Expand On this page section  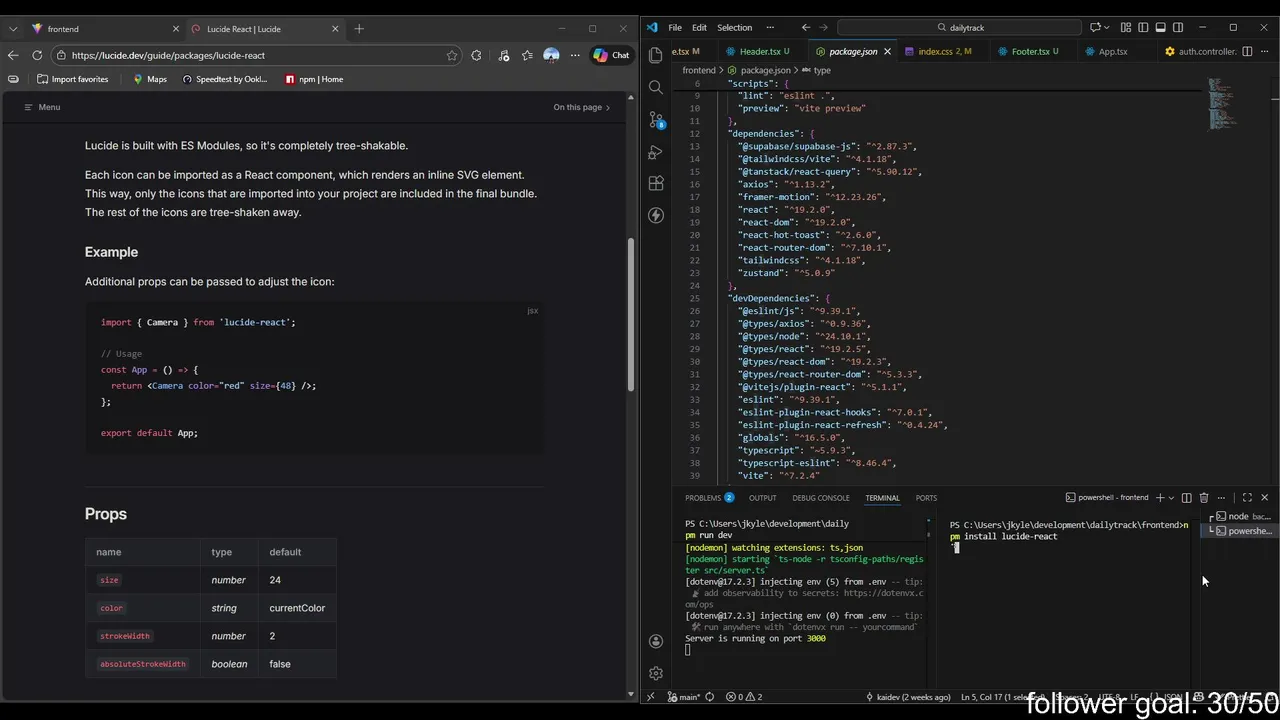pyautogui.click(x=581, y=107)
